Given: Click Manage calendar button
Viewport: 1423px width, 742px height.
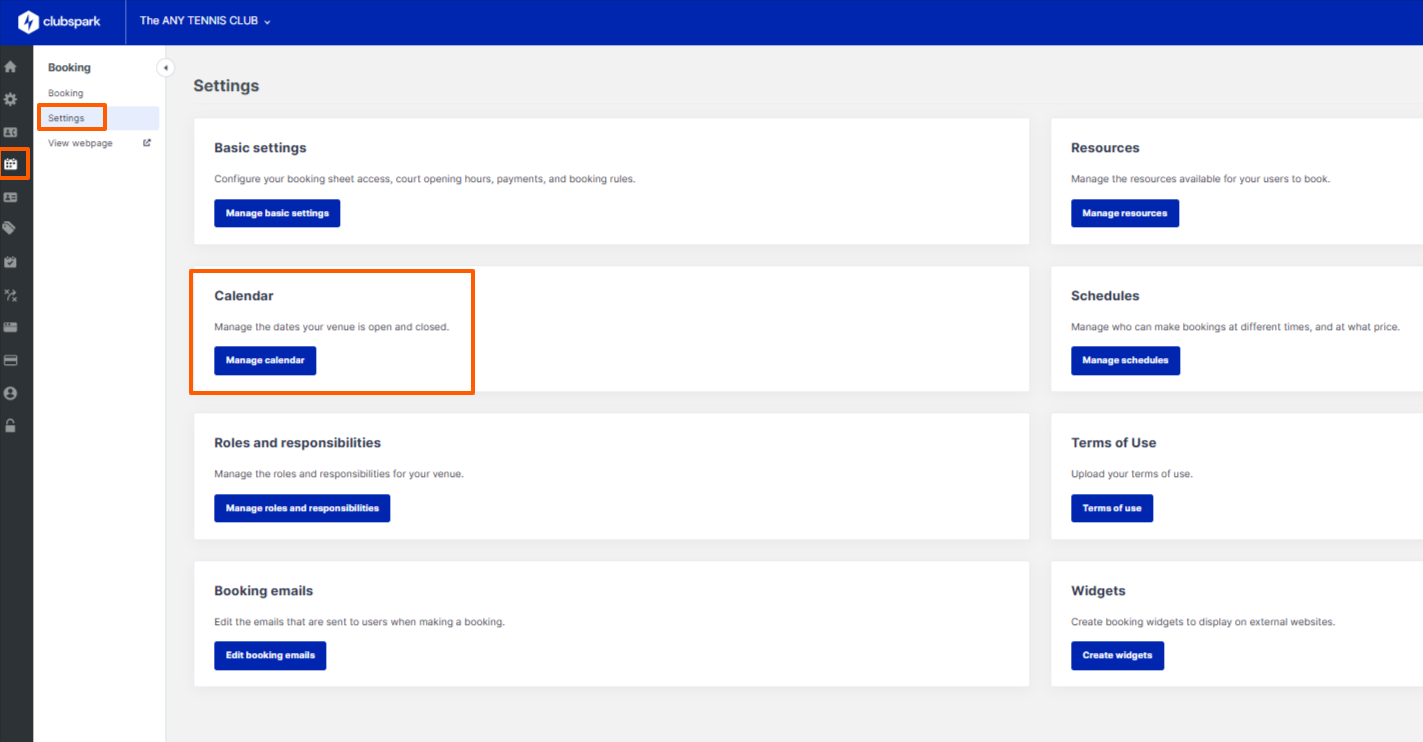Looking at the screenshot, I should point(265,361).
